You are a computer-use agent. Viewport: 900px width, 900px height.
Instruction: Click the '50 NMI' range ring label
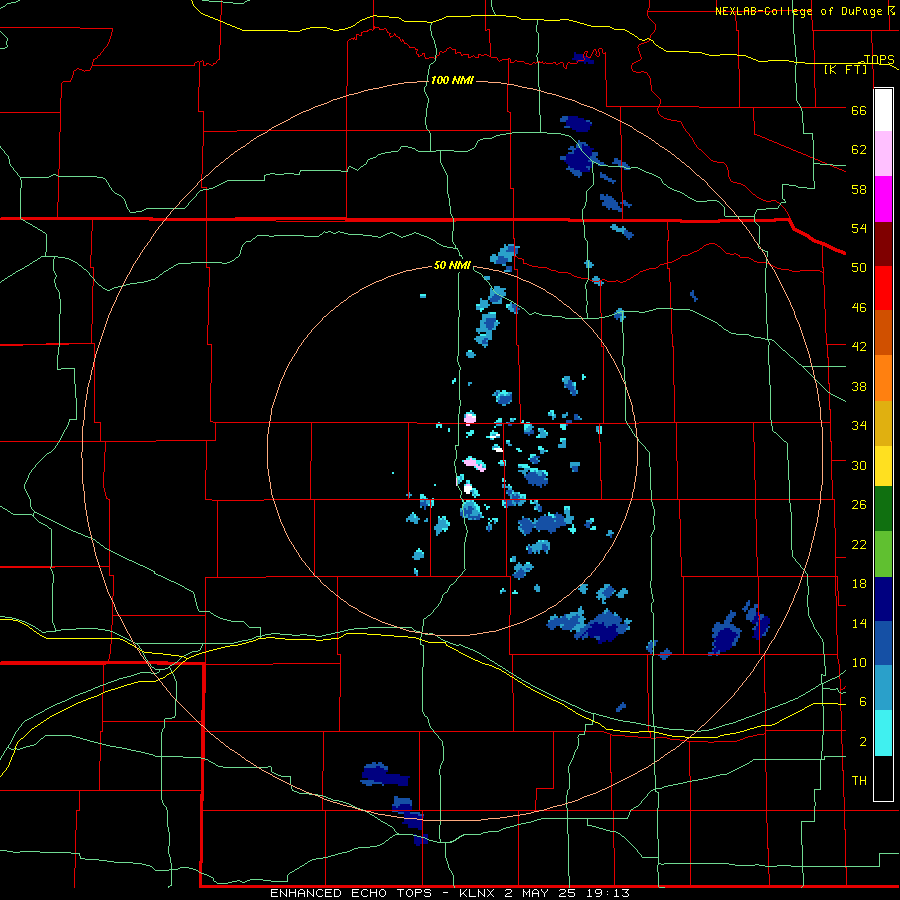(x=452, y=265)
